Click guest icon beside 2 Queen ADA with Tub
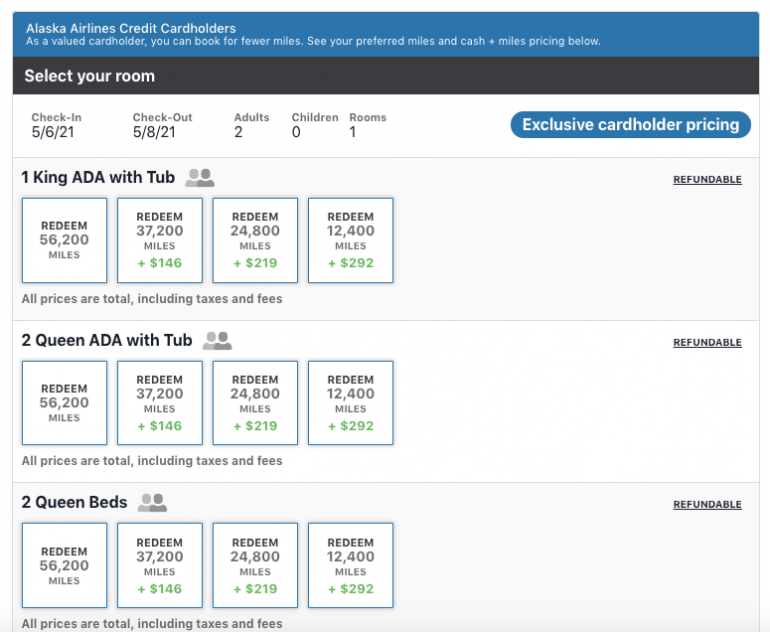 point(217,341)
